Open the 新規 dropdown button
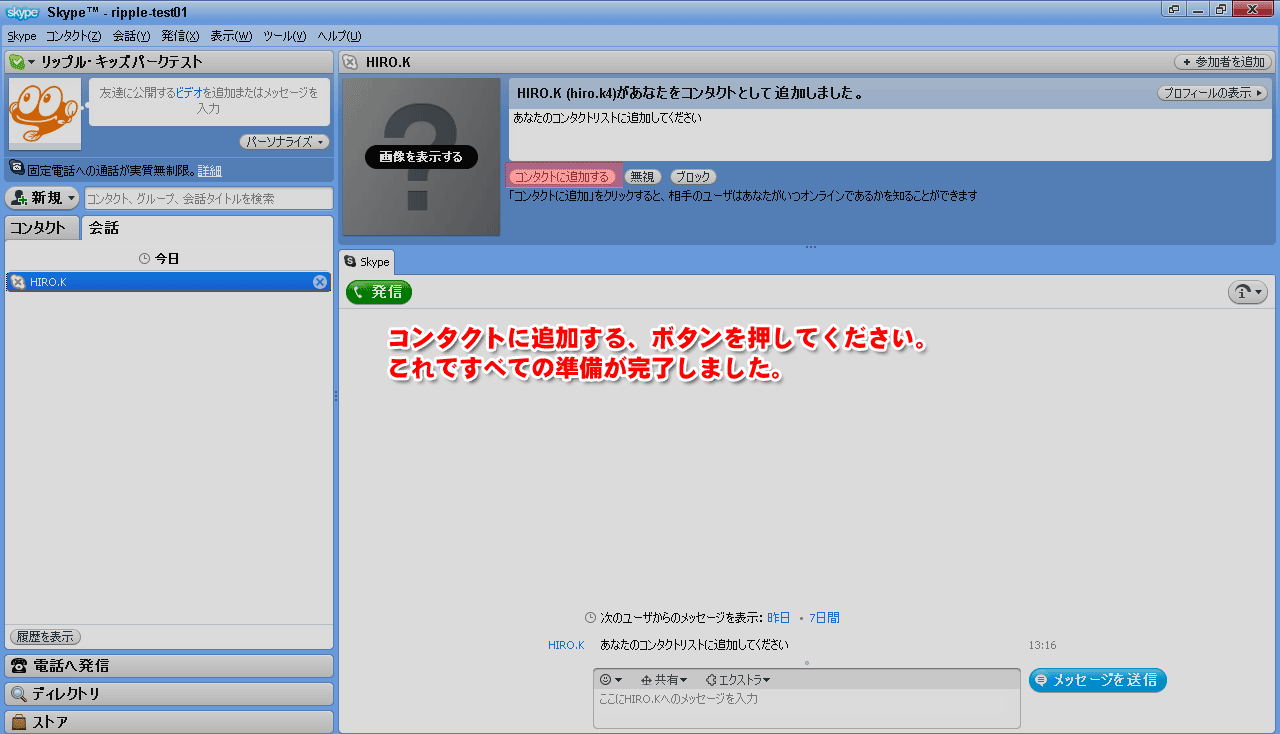The height and width of the screenshot is (734, 1280). coord(42,198)
